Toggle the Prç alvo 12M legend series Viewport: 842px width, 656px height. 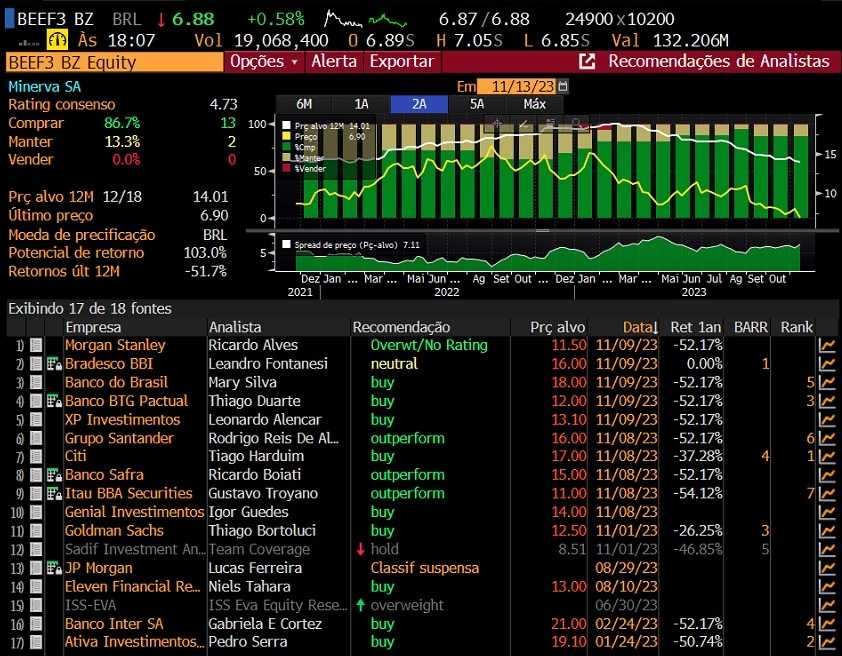click(x=287, y=126)
